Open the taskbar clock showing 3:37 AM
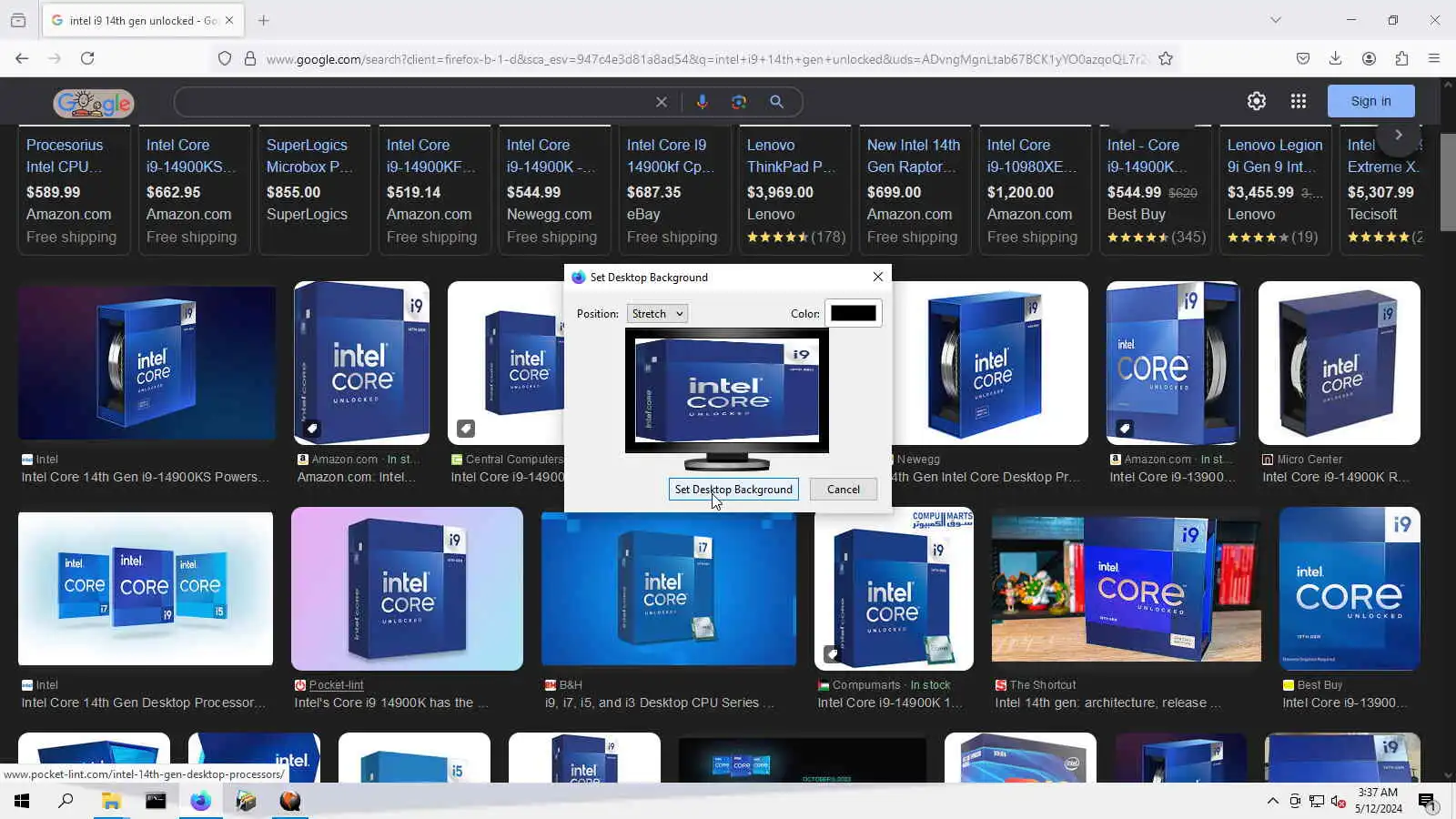 point(1378,801)
